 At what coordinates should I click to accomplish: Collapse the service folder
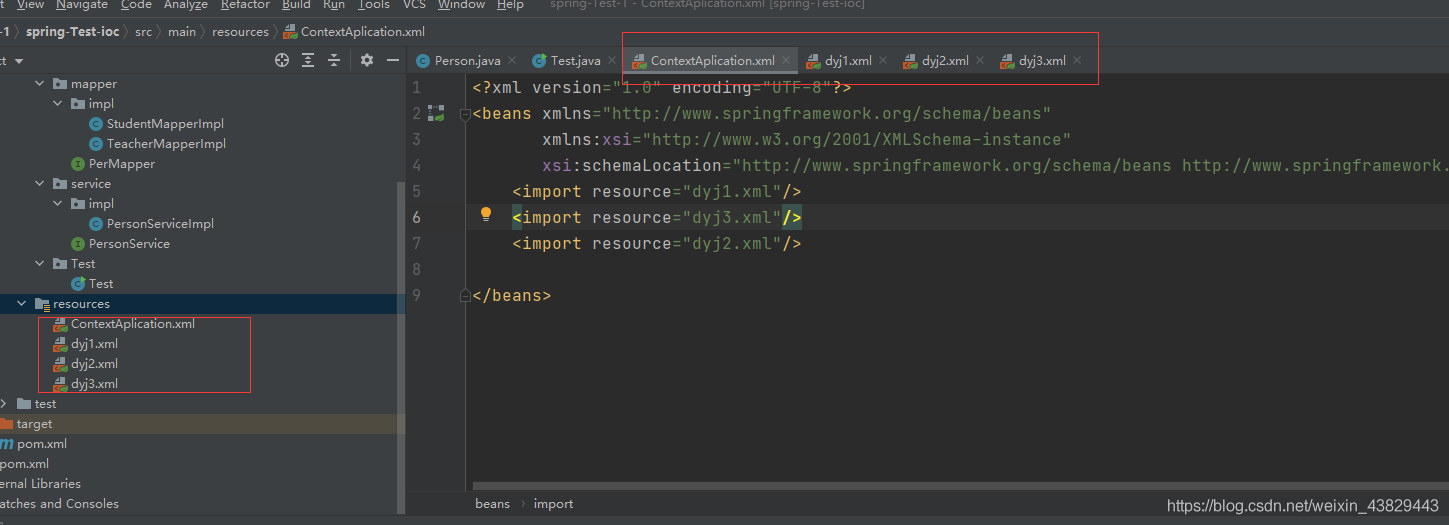pos(40,184)
